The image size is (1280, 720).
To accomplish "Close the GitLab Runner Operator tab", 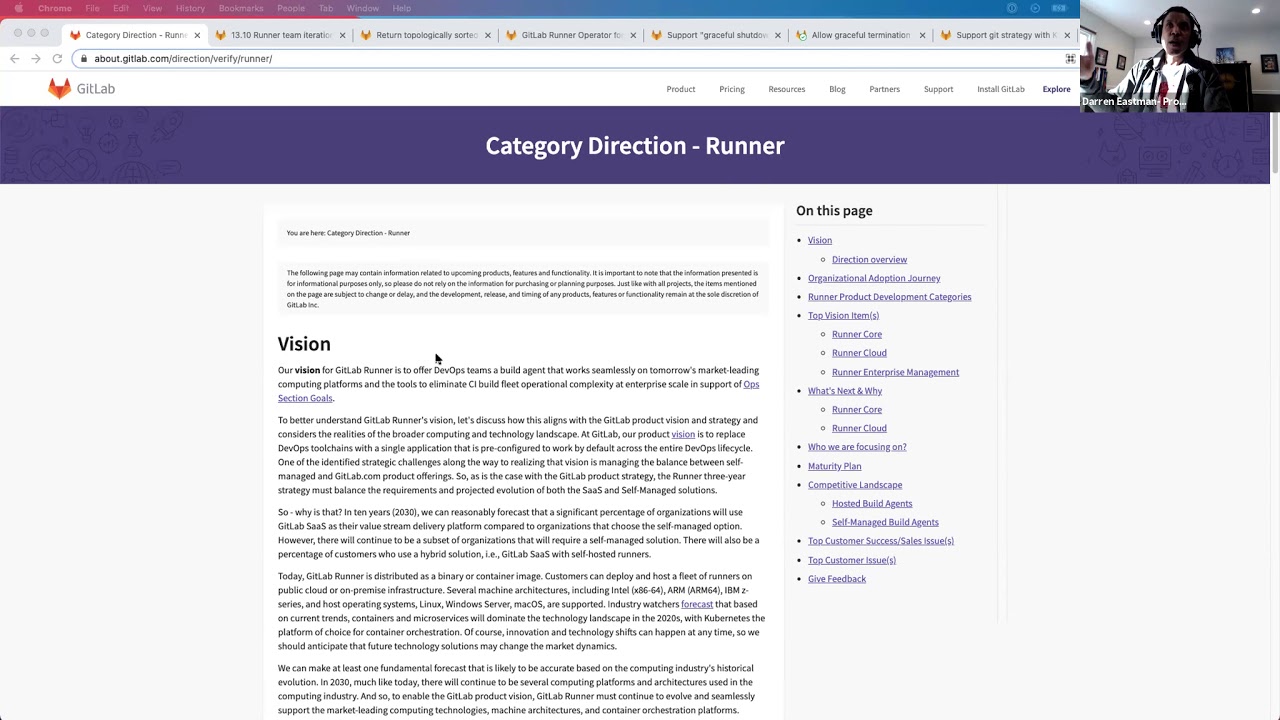I will click(x=632, y=35).
